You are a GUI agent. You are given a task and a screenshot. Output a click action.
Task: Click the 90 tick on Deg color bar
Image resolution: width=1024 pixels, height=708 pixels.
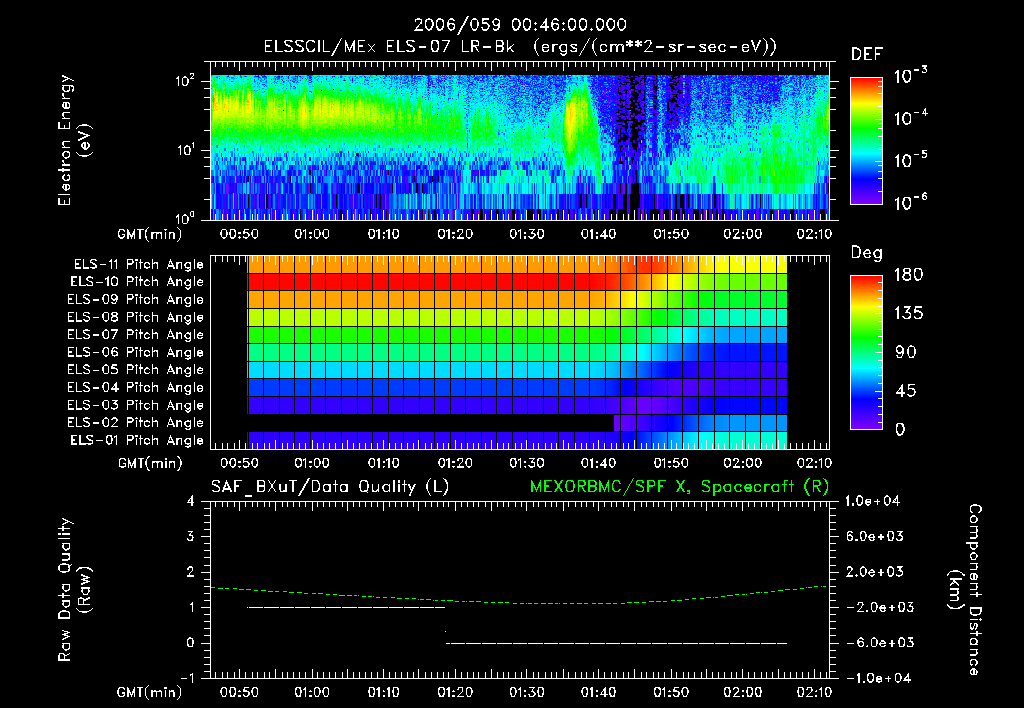click(x=906, y=353)
